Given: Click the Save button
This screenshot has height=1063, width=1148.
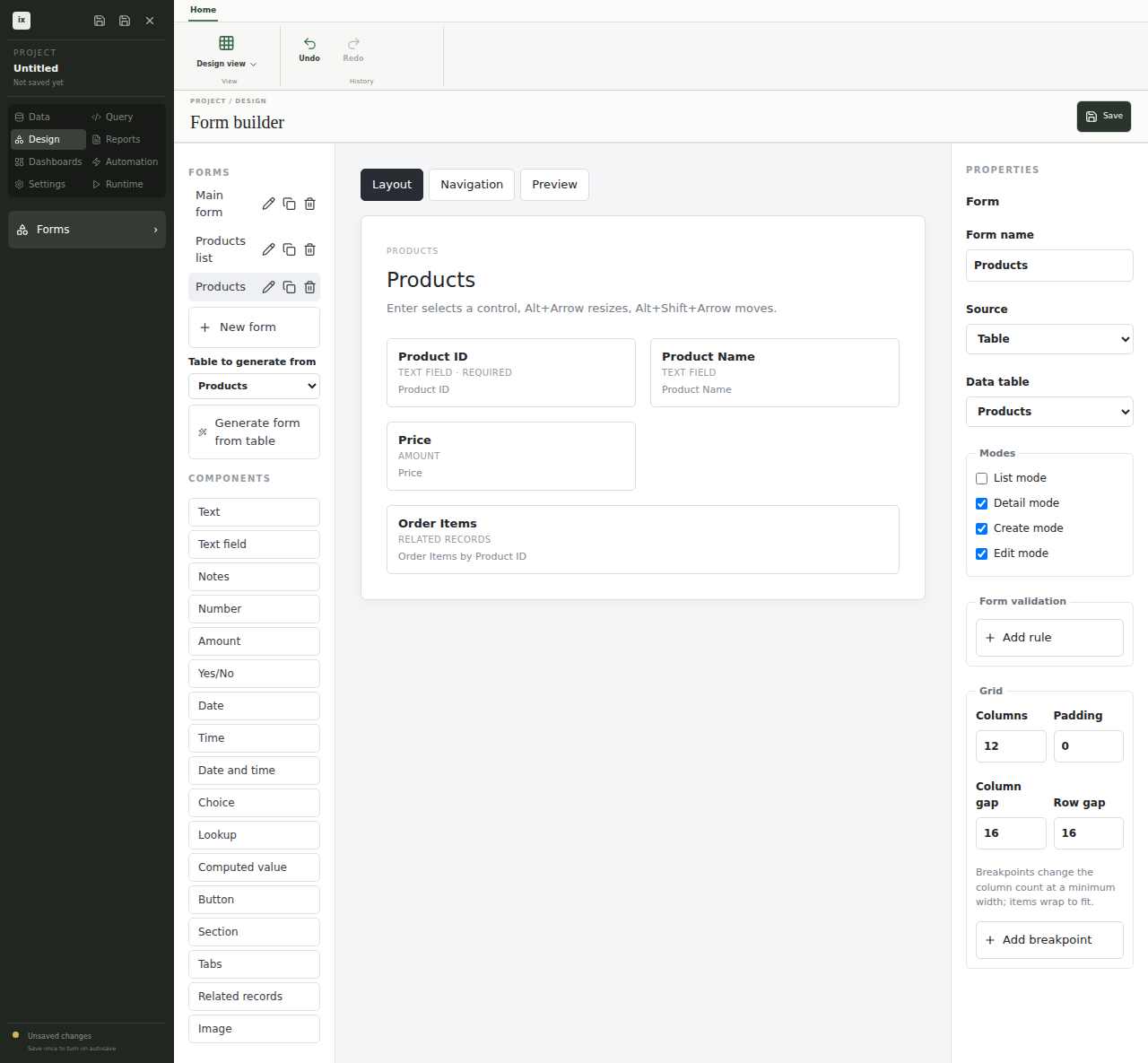Looking at the screenshot, I should 1104,117.
